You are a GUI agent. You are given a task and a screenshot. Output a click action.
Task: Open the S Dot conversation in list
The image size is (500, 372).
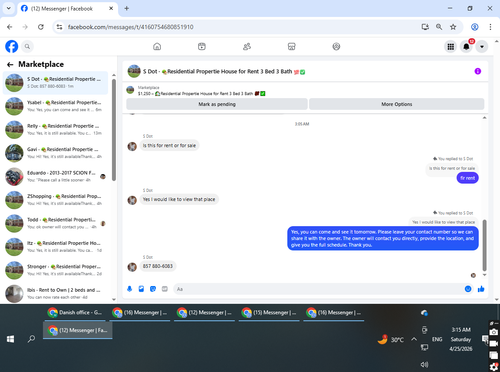pos(55,83)
